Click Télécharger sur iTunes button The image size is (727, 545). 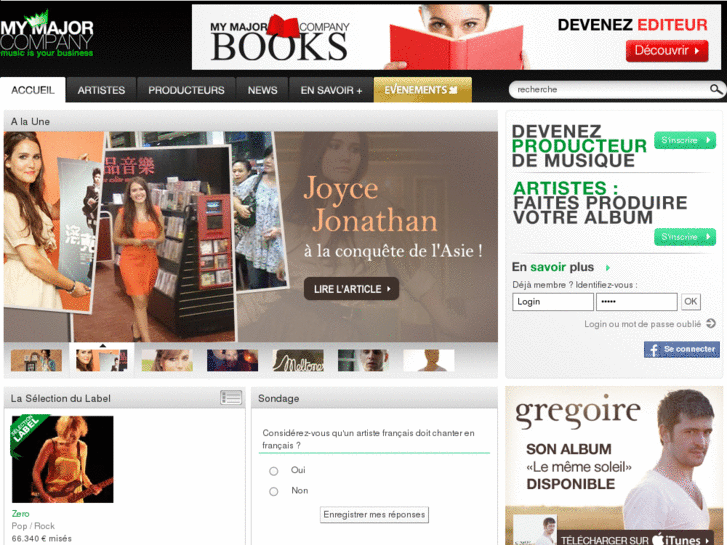(x=635, y=539)
